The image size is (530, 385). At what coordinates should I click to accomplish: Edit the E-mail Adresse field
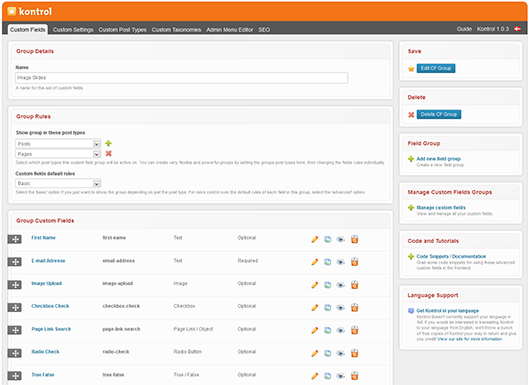(x=315, y=262)
